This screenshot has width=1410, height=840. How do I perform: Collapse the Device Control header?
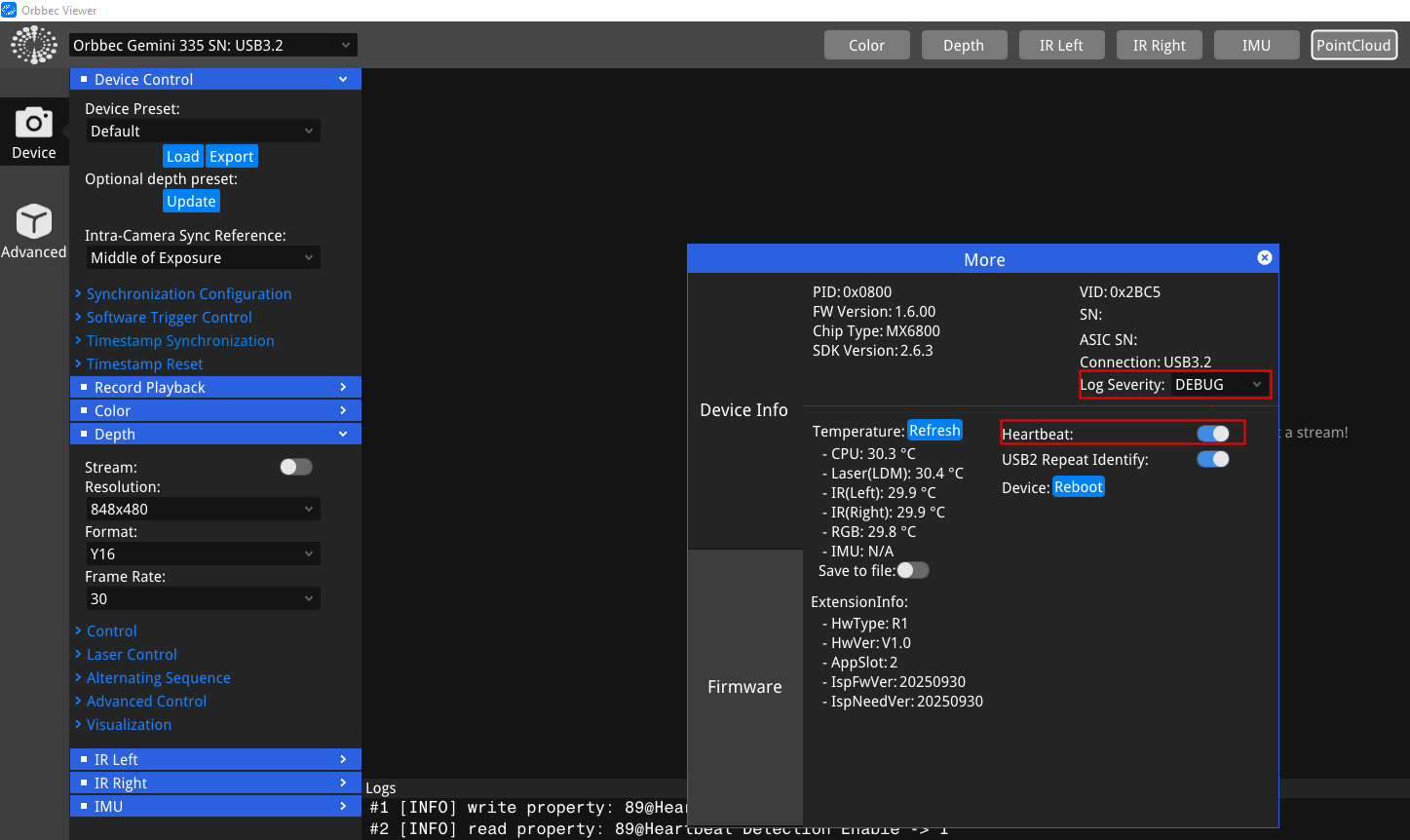click(215, 79)
